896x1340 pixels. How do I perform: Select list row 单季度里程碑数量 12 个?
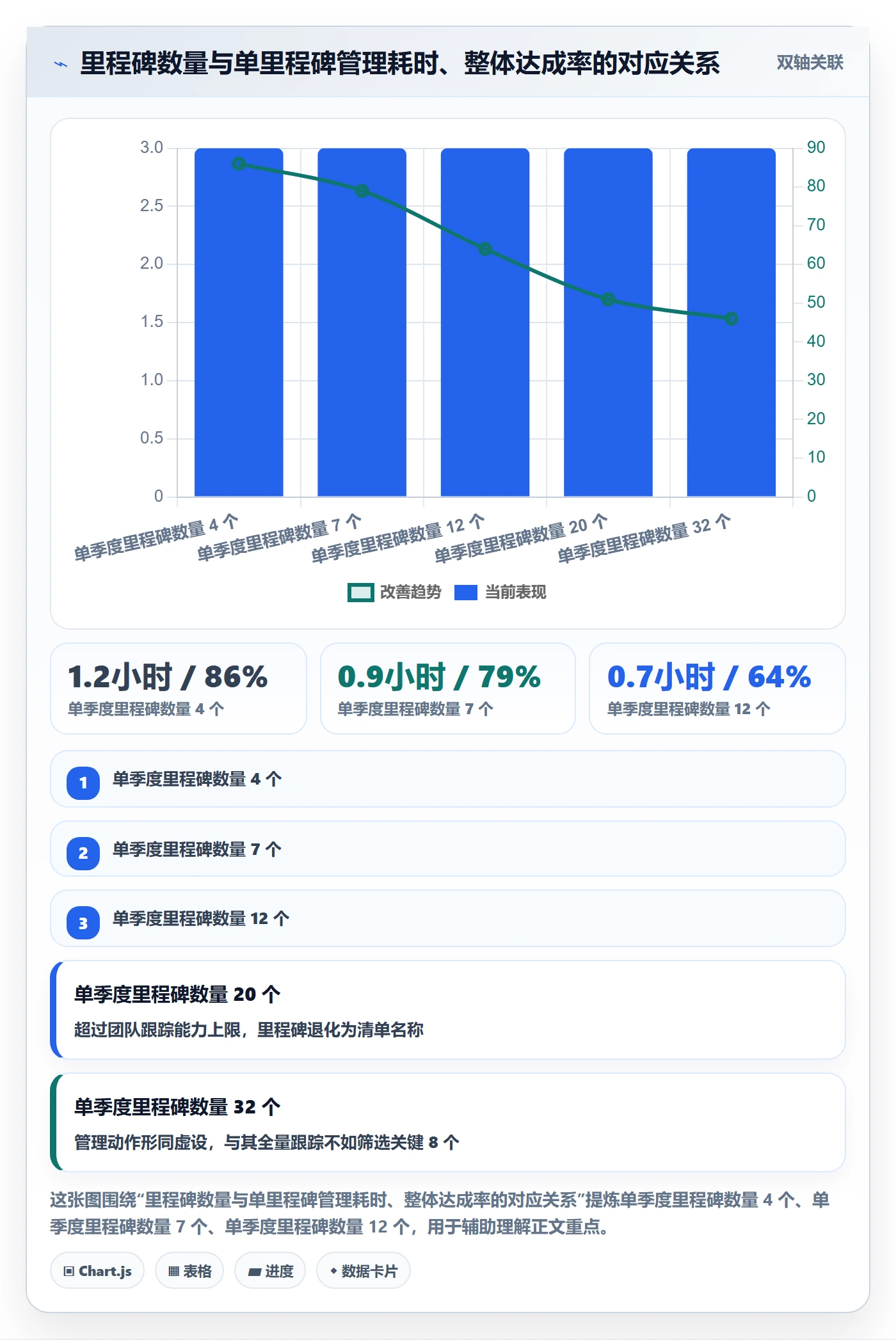click(448, 918)
